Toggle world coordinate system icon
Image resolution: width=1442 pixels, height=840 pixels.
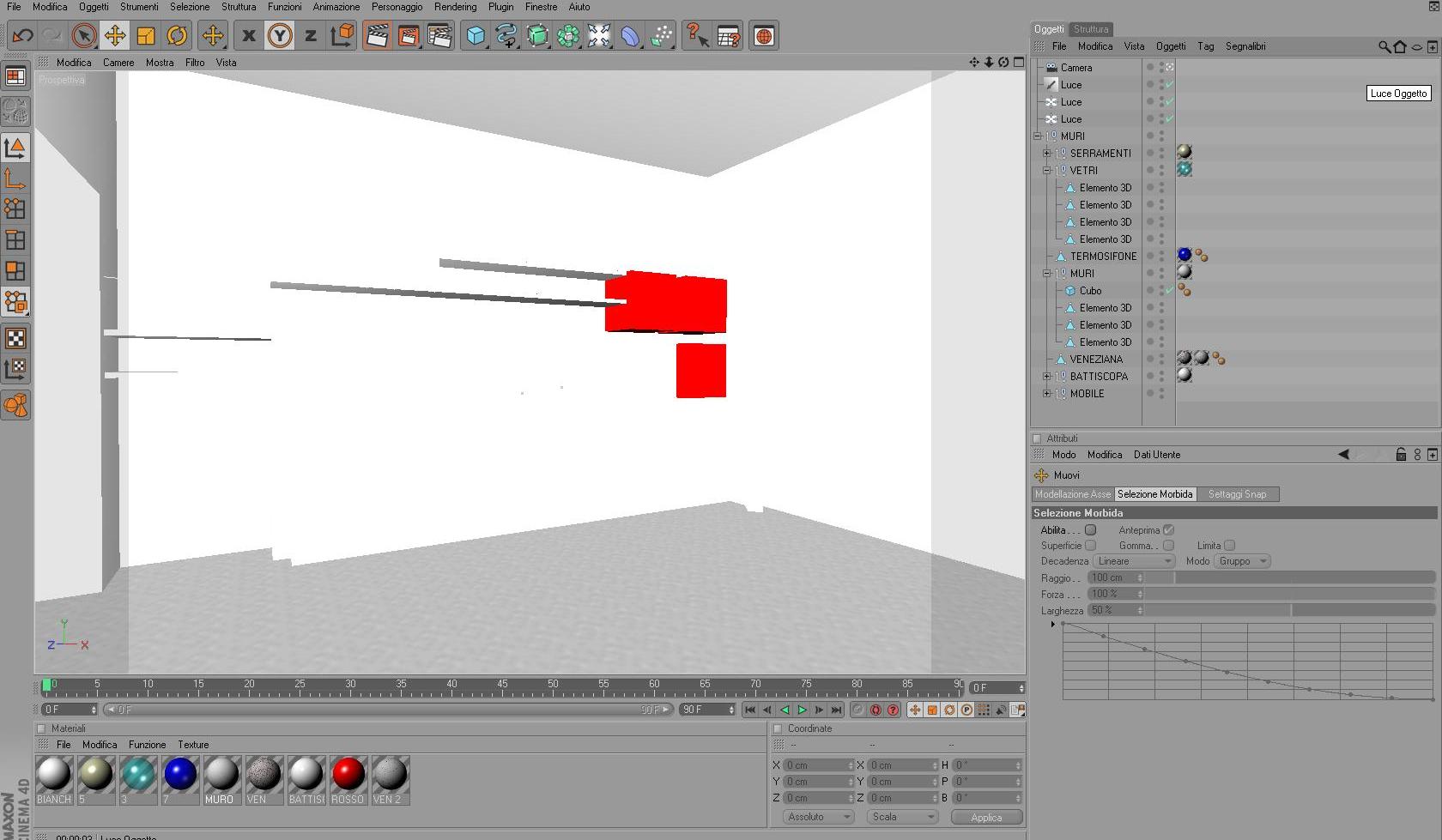pos(342,36)
